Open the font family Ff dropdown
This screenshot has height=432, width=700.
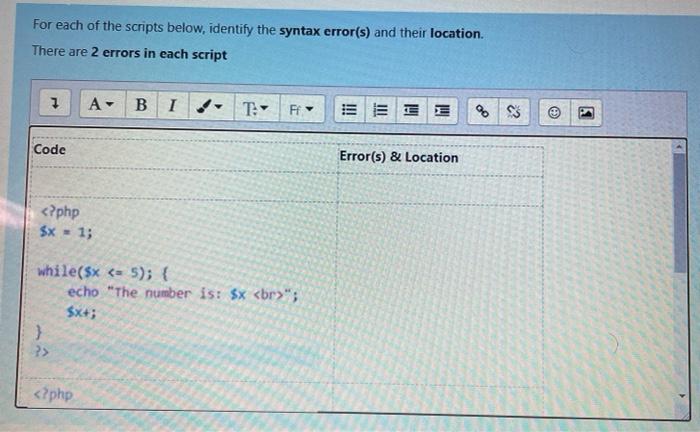tap(302, 109)
